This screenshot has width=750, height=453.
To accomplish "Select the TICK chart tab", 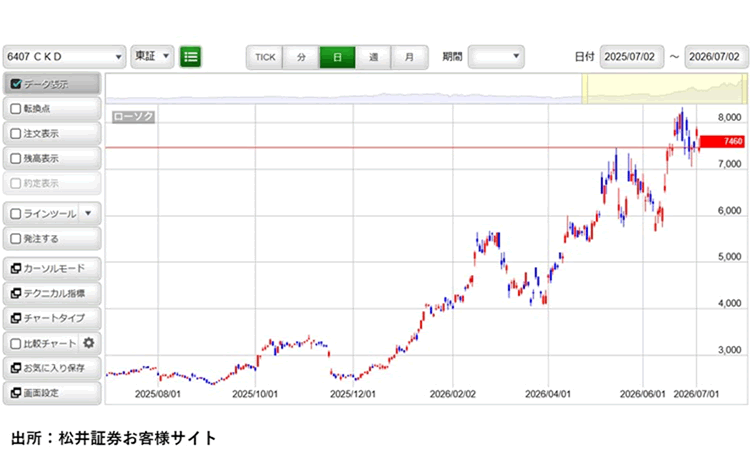I will (x=265, y=57).
